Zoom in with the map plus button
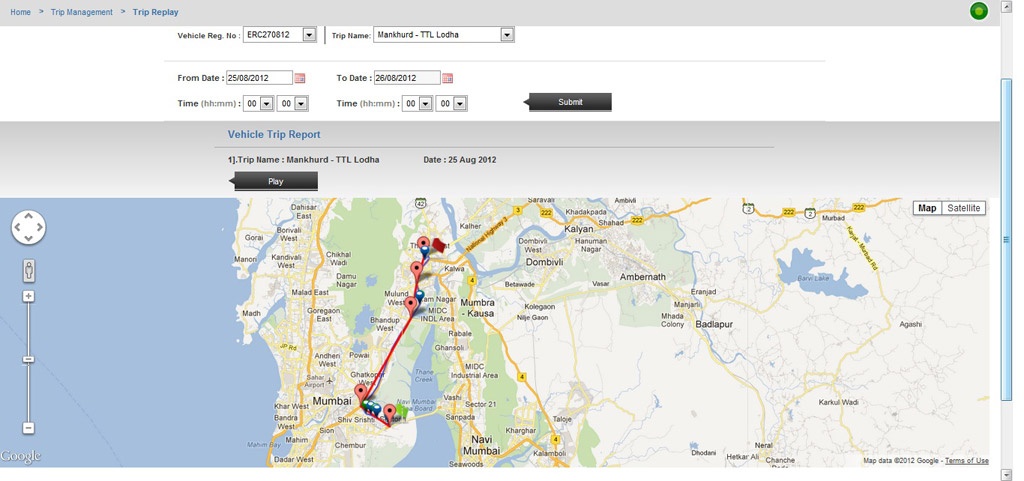Viewport: 1024px width, 481px height. point(28,296)
